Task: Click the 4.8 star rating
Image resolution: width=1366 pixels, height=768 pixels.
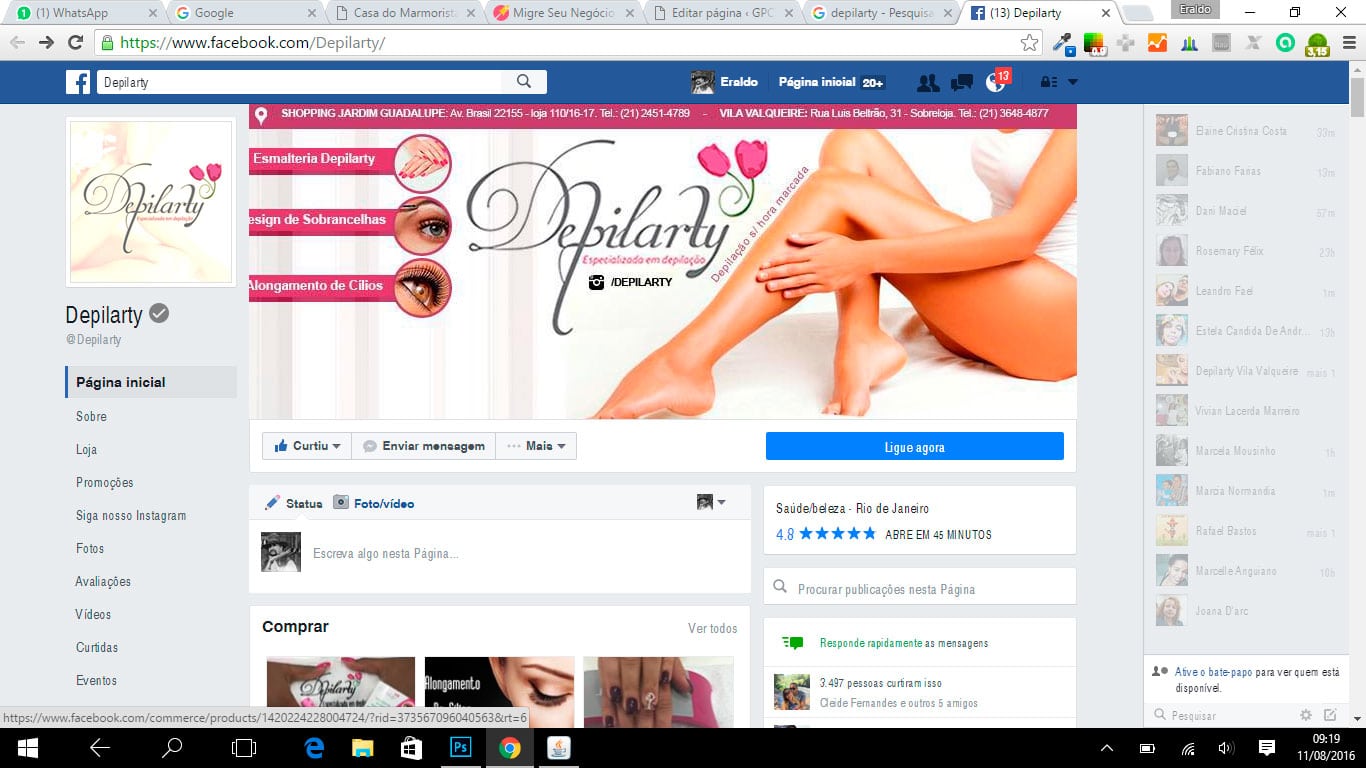Action: click(x=826, y=534)
